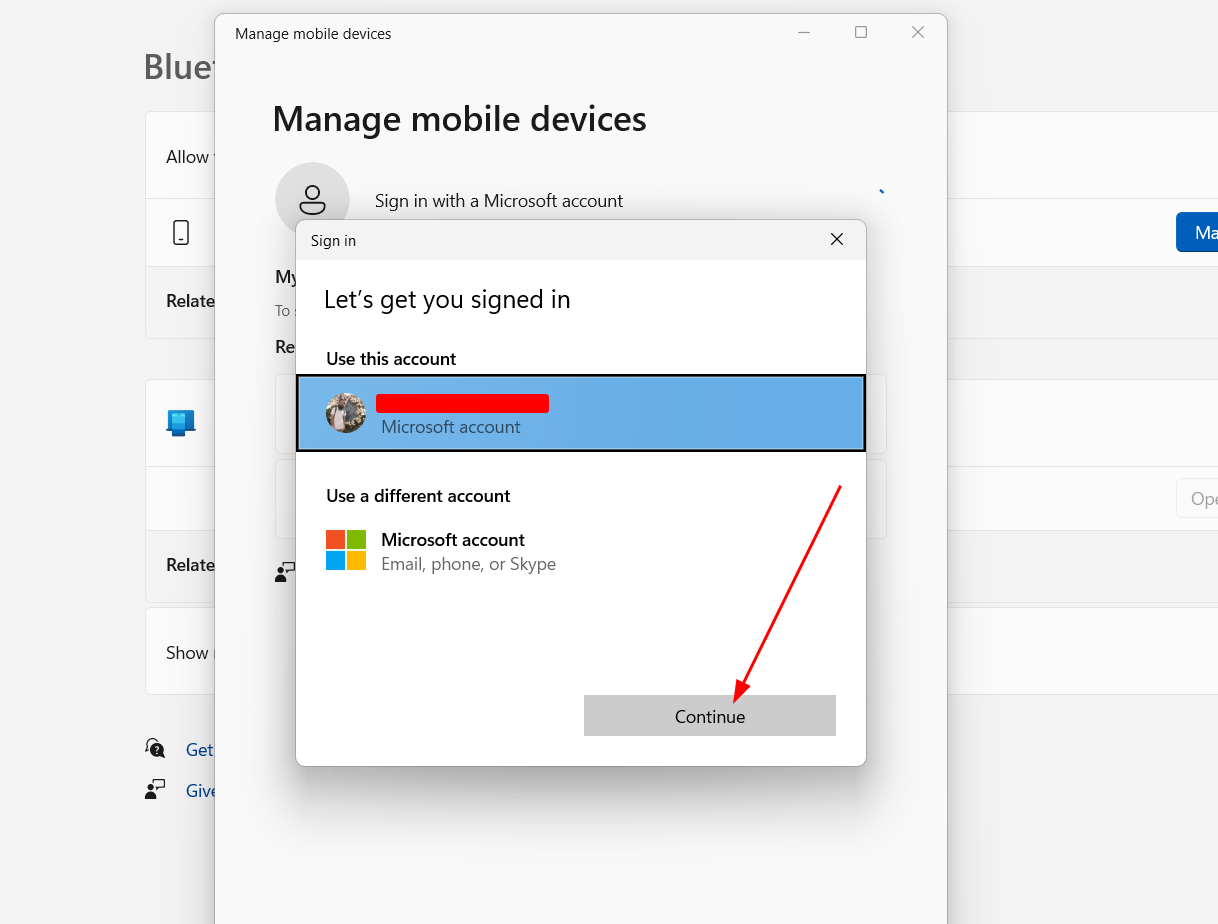This screenshot has width=1218, height=924.
Task: Click the blue device icon in Settings window
Action: click(181, 423)
